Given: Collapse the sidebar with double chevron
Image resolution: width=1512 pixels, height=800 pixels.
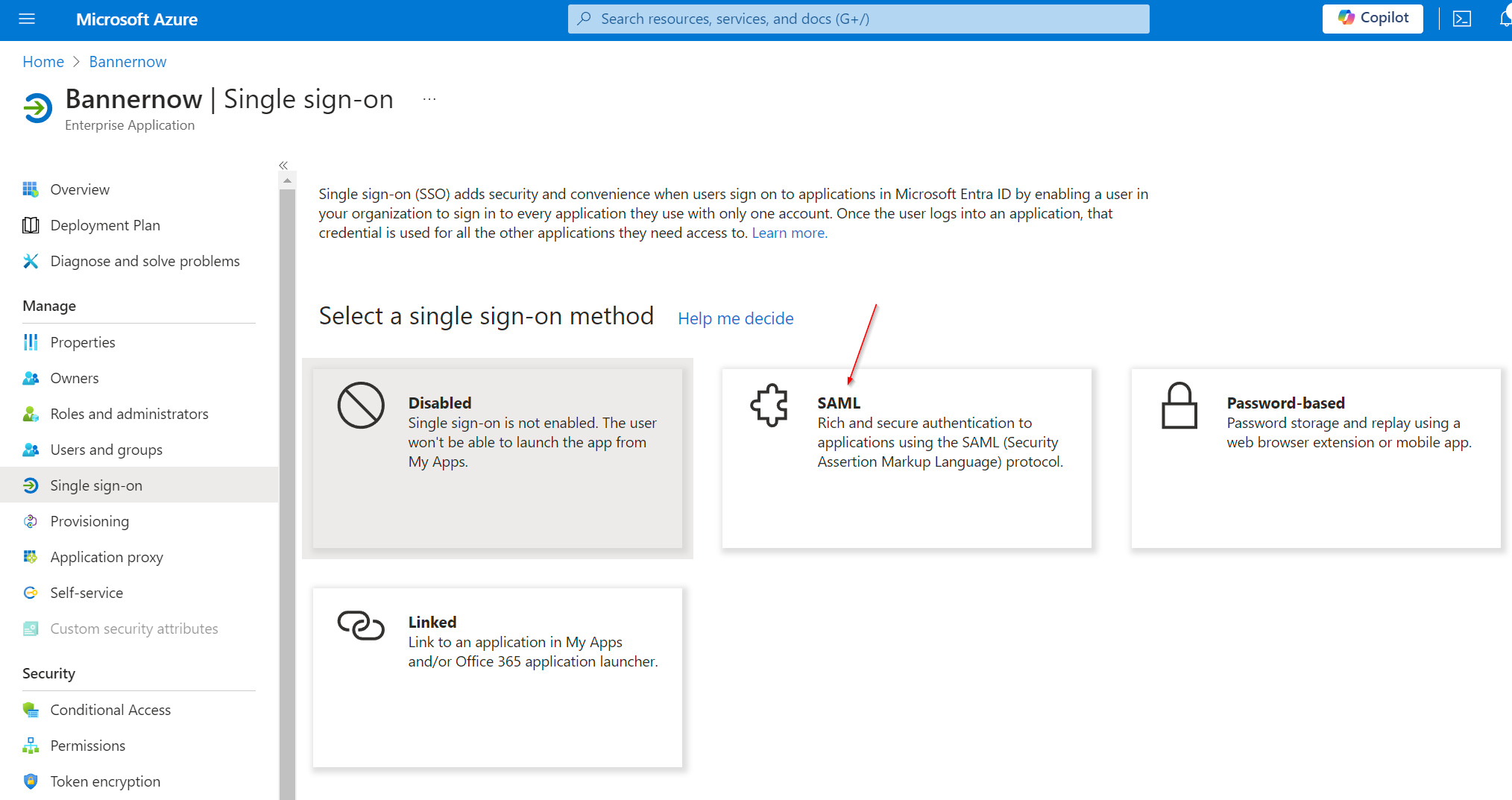Looking at the screenshot, I should pos(283,166).
